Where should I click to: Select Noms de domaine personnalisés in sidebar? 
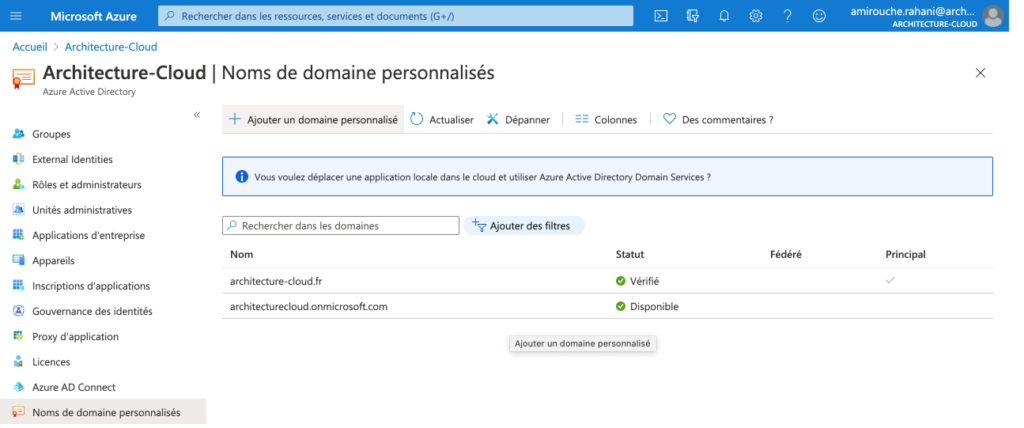(x=103, y=412)
